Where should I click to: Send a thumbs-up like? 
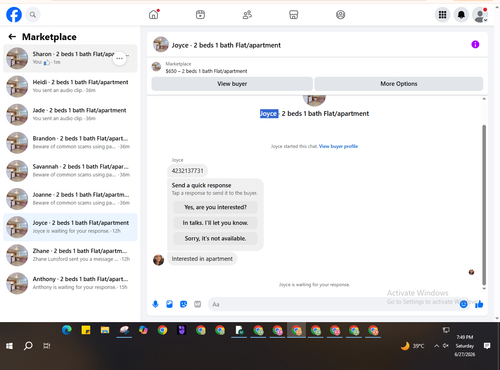pyautogui.click(x=479, y=304)
